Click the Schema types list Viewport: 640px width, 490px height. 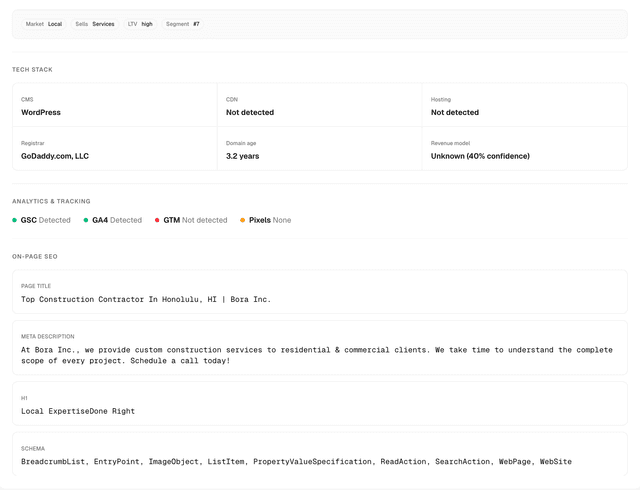tap(296, 461)
